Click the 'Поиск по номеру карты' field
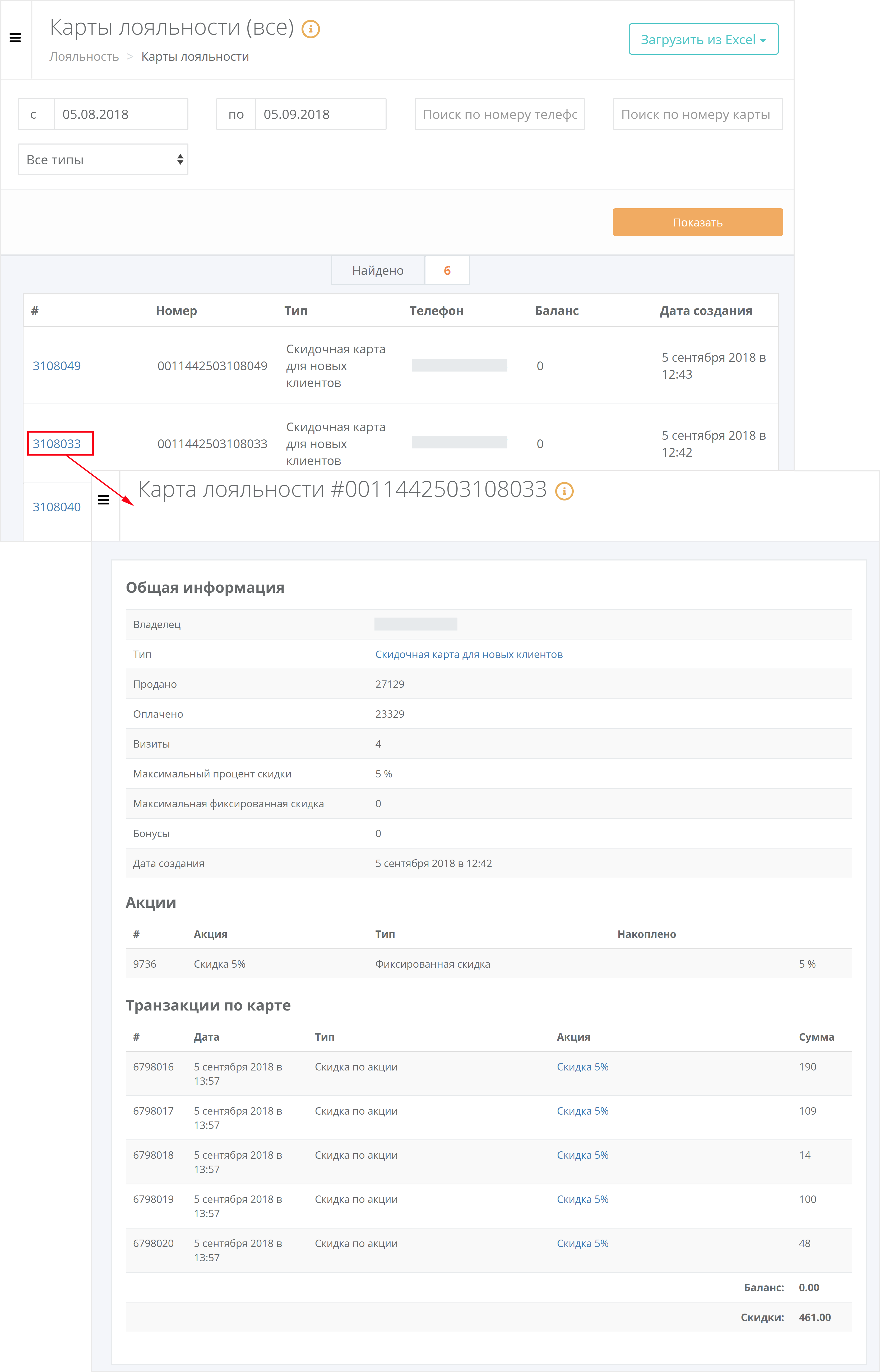 coord(698,114)
